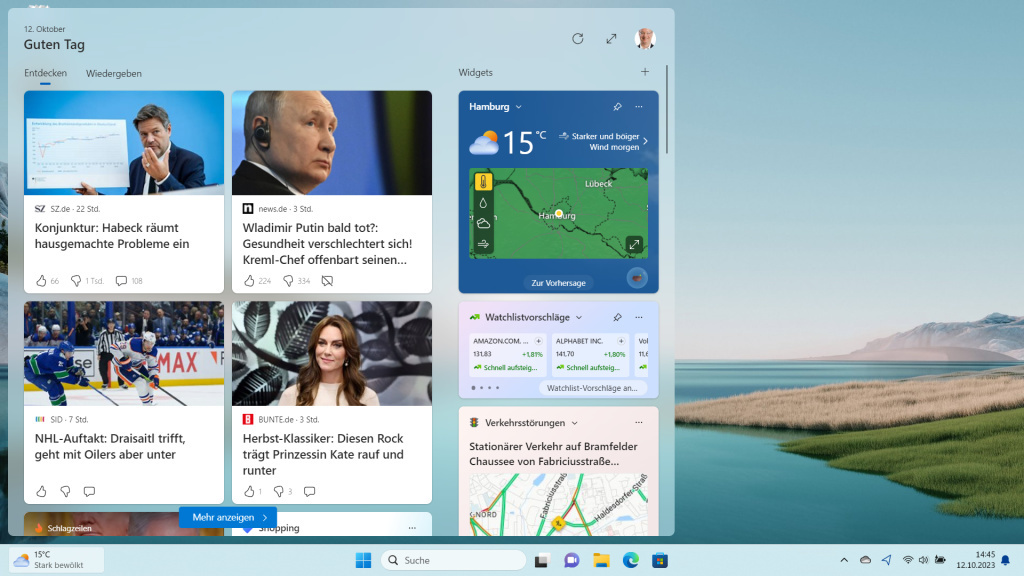Open Zur Vorhersage forecast link
This screenshot has width=1024, height=576.
[x=558, y=283]
